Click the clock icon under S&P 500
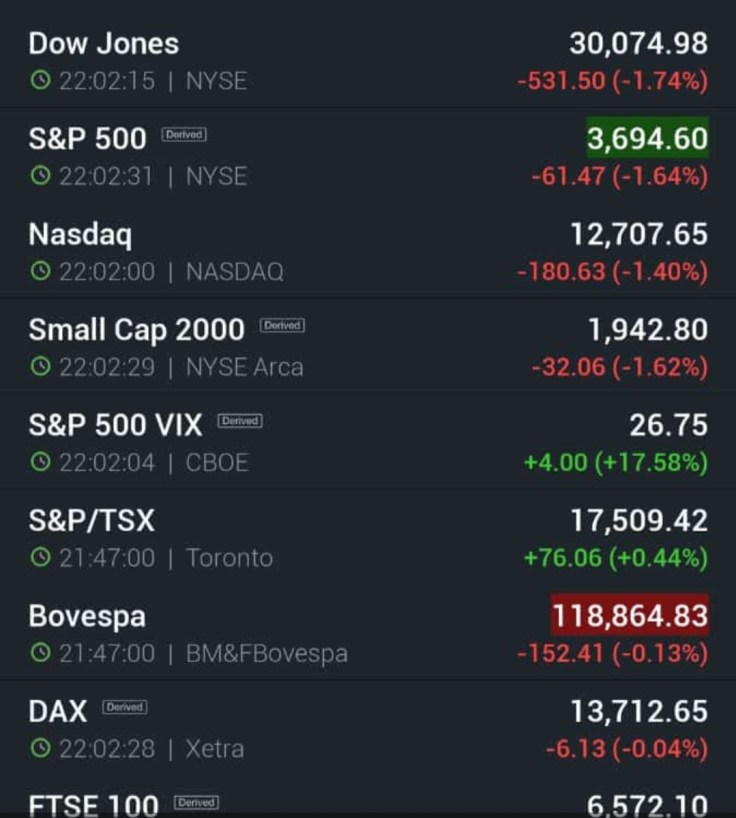Image resolution: width=736 pixels, height=818 pixels. [x=40, y=176]
